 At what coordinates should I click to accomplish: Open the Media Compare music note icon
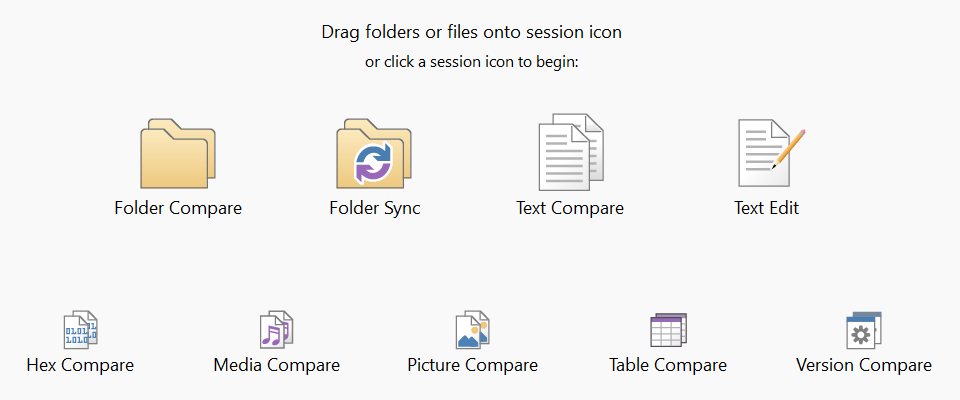pos(276,329)
